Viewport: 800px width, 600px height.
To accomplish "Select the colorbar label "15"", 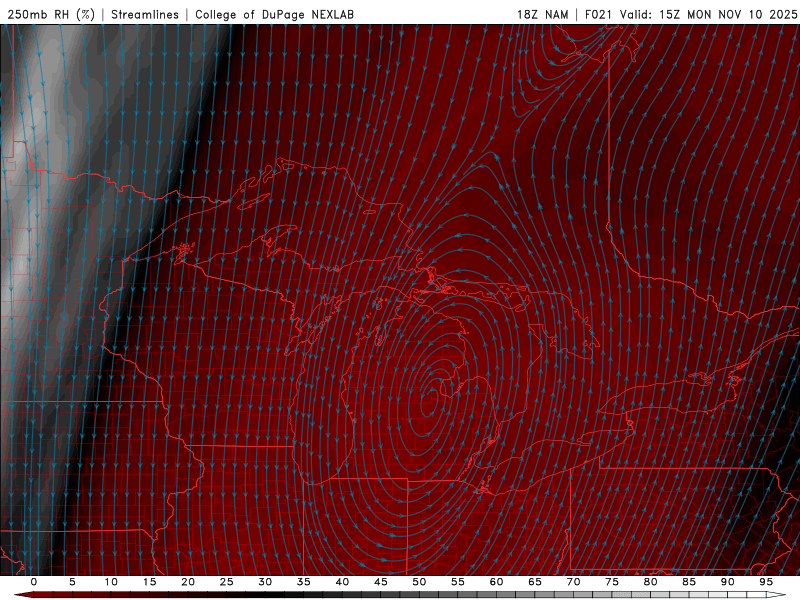I will pyautogui.click(x=149, y=582).
